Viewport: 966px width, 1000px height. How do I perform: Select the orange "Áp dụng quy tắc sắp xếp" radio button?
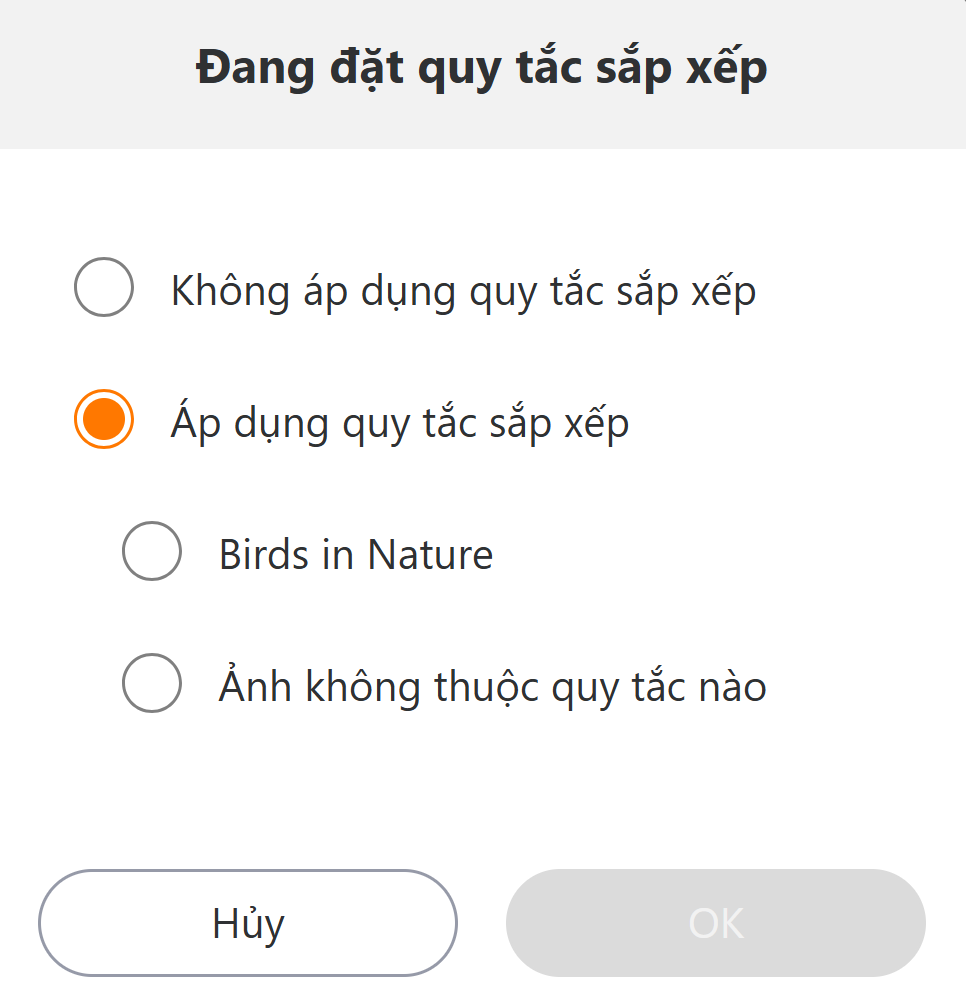tap(104, 419)
